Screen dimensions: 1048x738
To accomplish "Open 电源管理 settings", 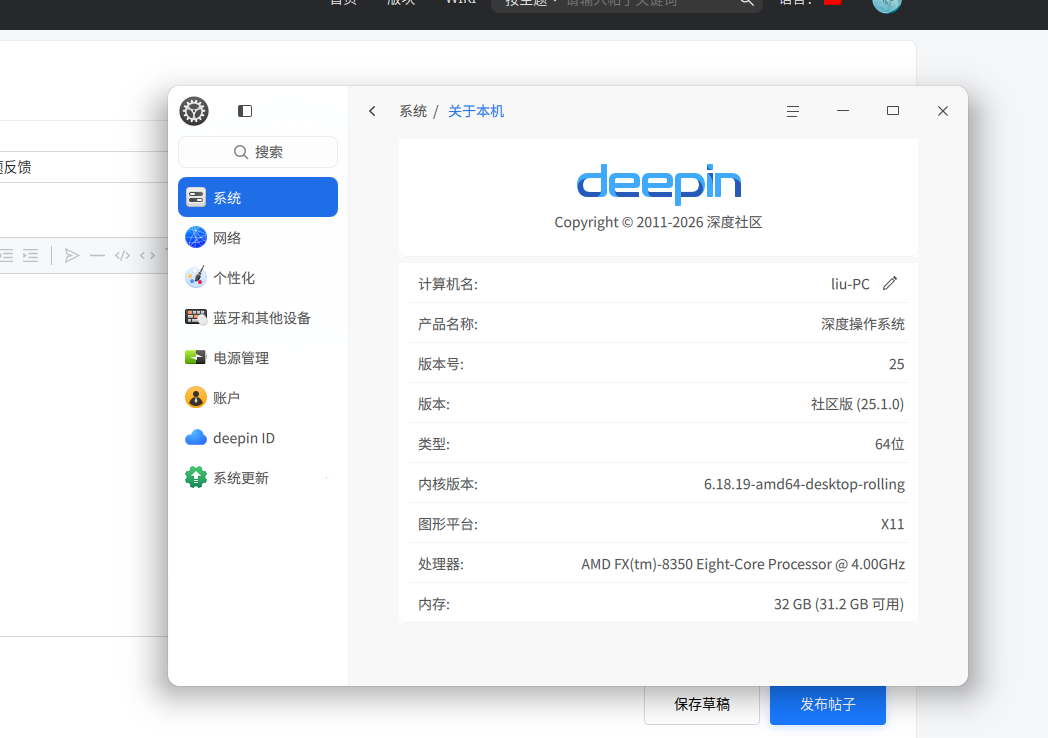I will coord(258,358).
